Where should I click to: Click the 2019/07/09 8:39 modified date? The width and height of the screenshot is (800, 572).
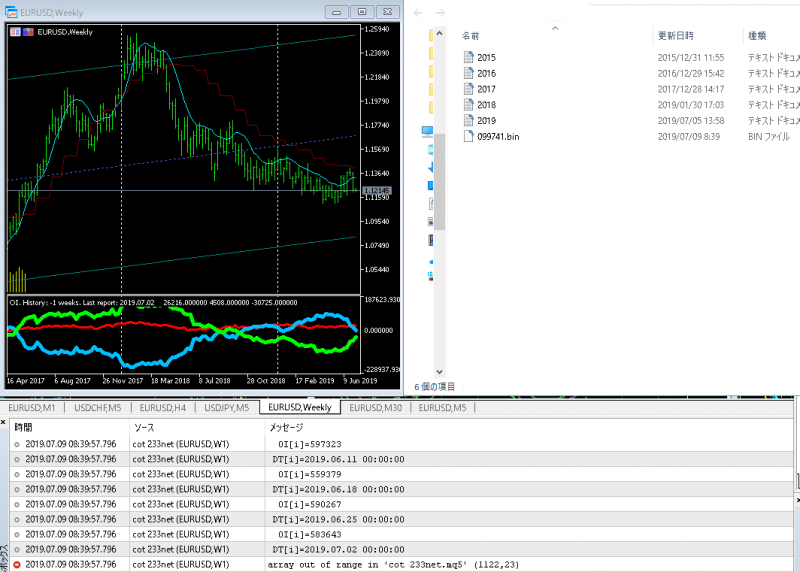click(x=689, y=137)
